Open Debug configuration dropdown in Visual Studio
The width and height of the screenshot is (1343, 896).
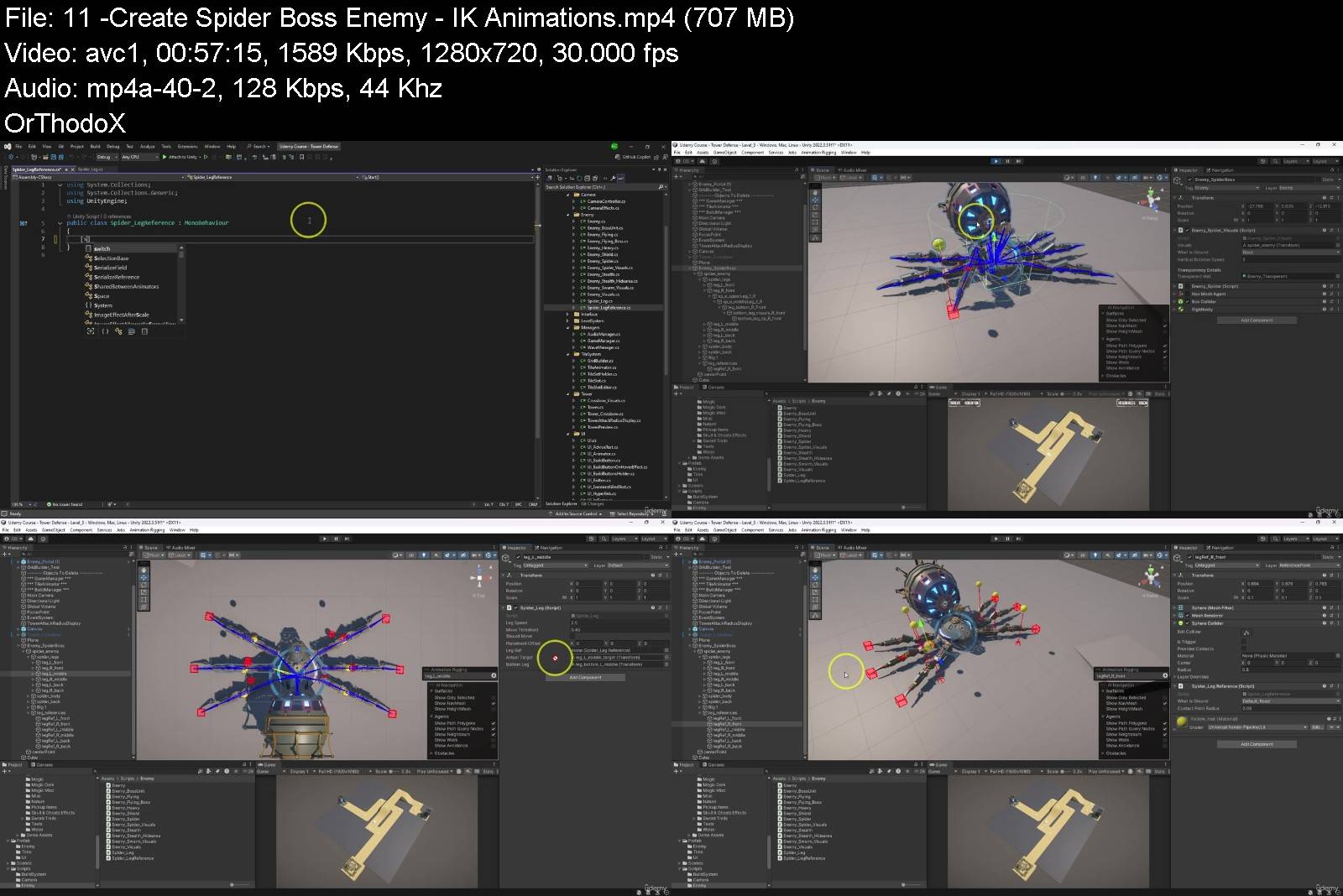[107, 157]
